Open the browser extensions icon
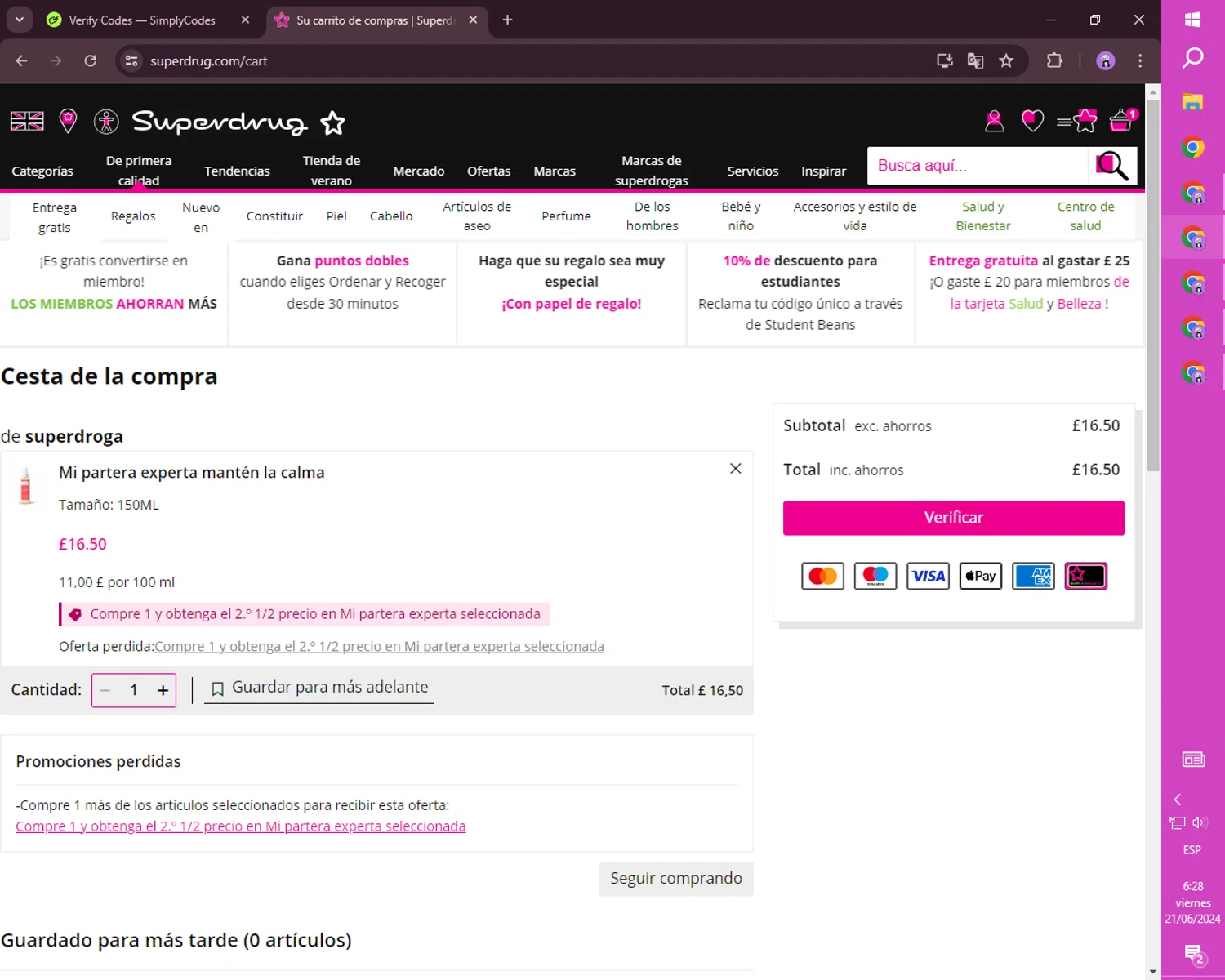Viewport: 1225px width, 980px height. (1054, 60)
